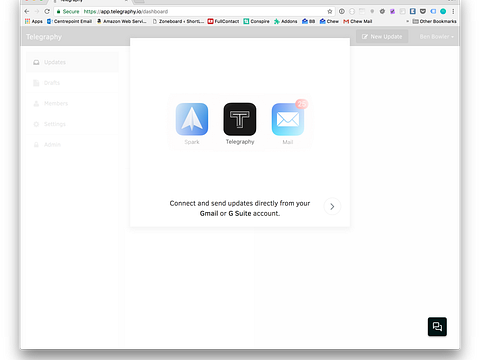Click the Telegraphy browser tab

pyautogui.click(x=91, y=1)
